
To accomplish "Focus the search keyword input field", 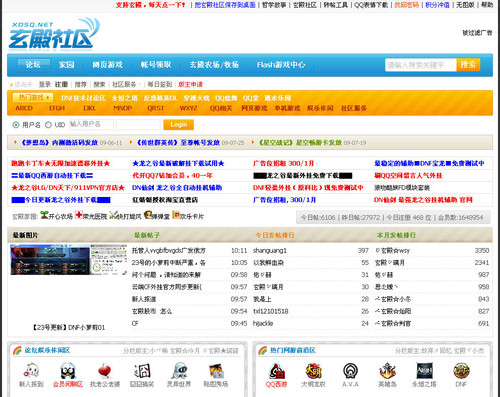I will tap(421, 65).
